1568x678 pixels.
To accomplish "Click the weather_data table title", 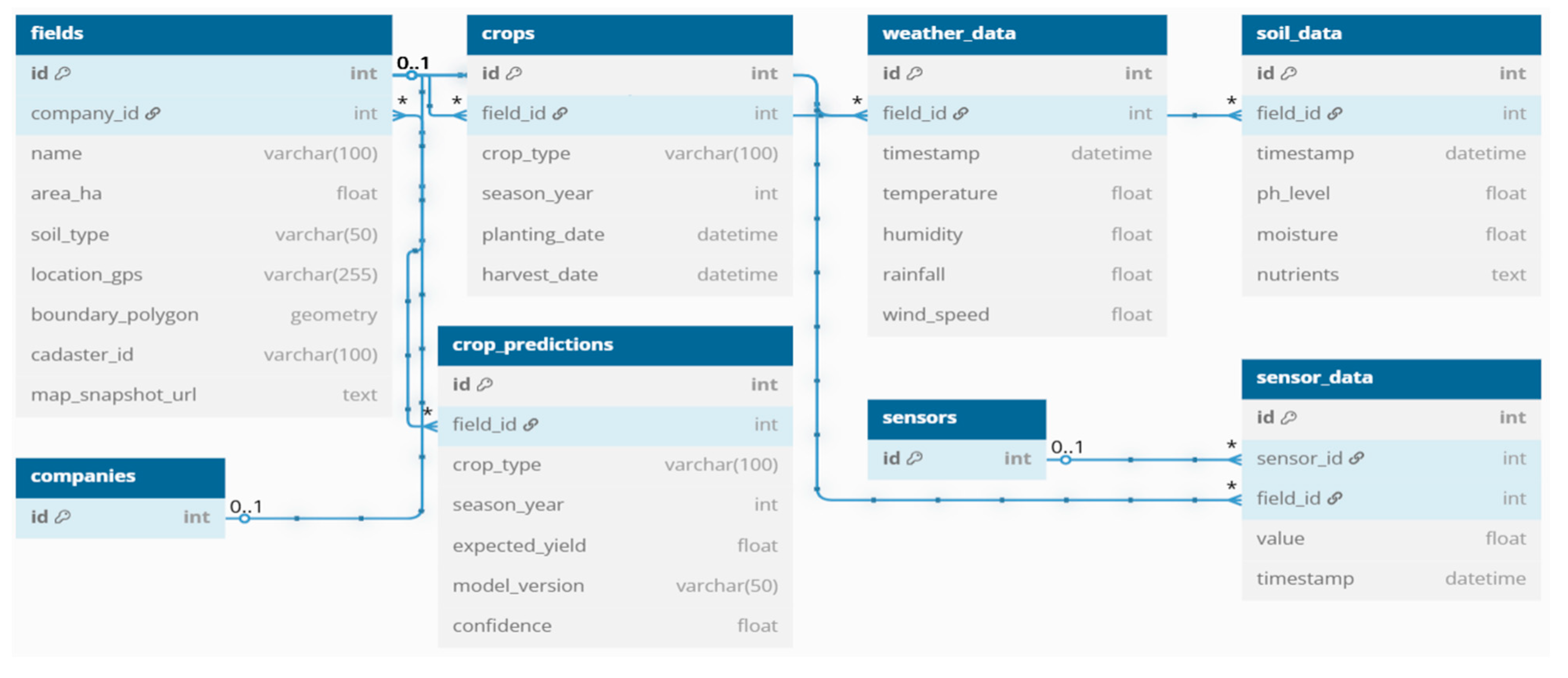I will point(948,33).
